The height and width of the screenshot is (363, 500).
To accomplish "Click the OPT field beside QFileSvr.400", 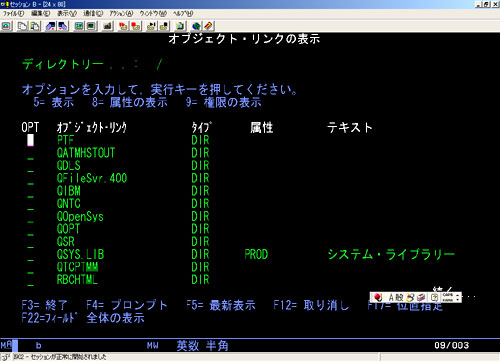I will point(30,179).
